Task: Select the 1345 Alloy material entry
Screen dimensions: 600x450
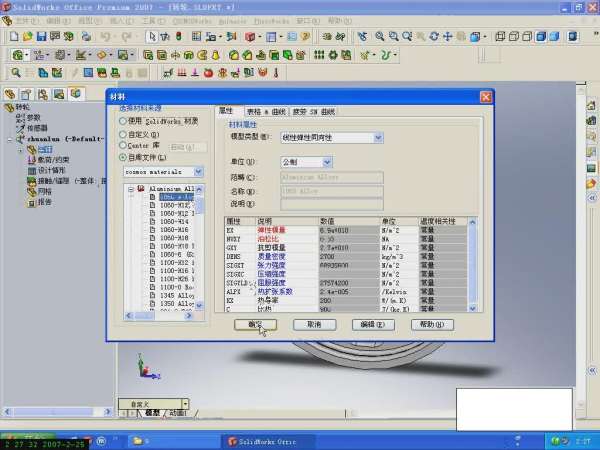Action: pos(177,295)
